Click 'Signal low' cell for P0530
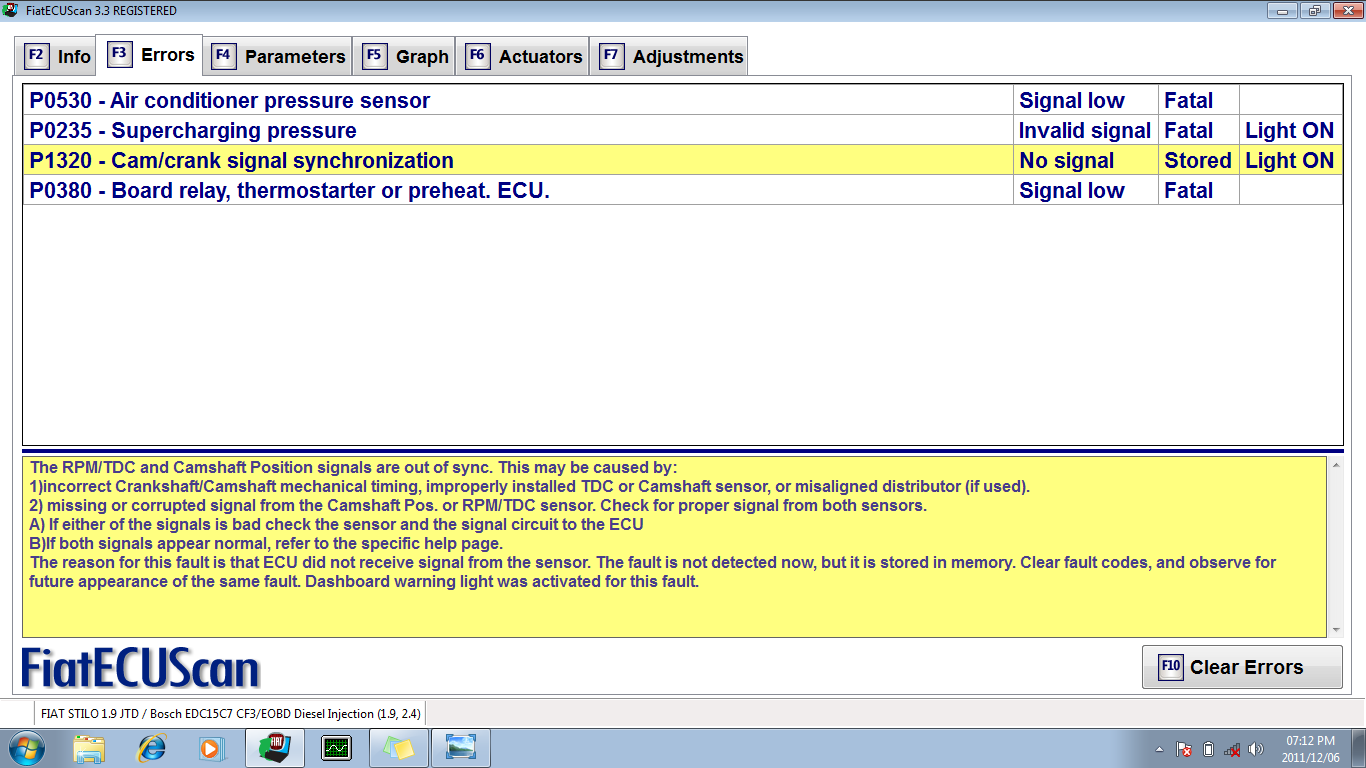 point(1086,100)
